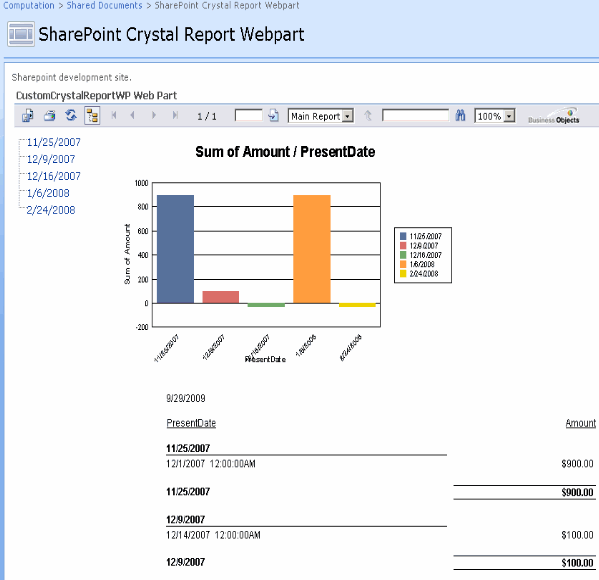Viewport: 599px width, 580px height.
Task: Click the PresentDate column header
Action: 191,423
